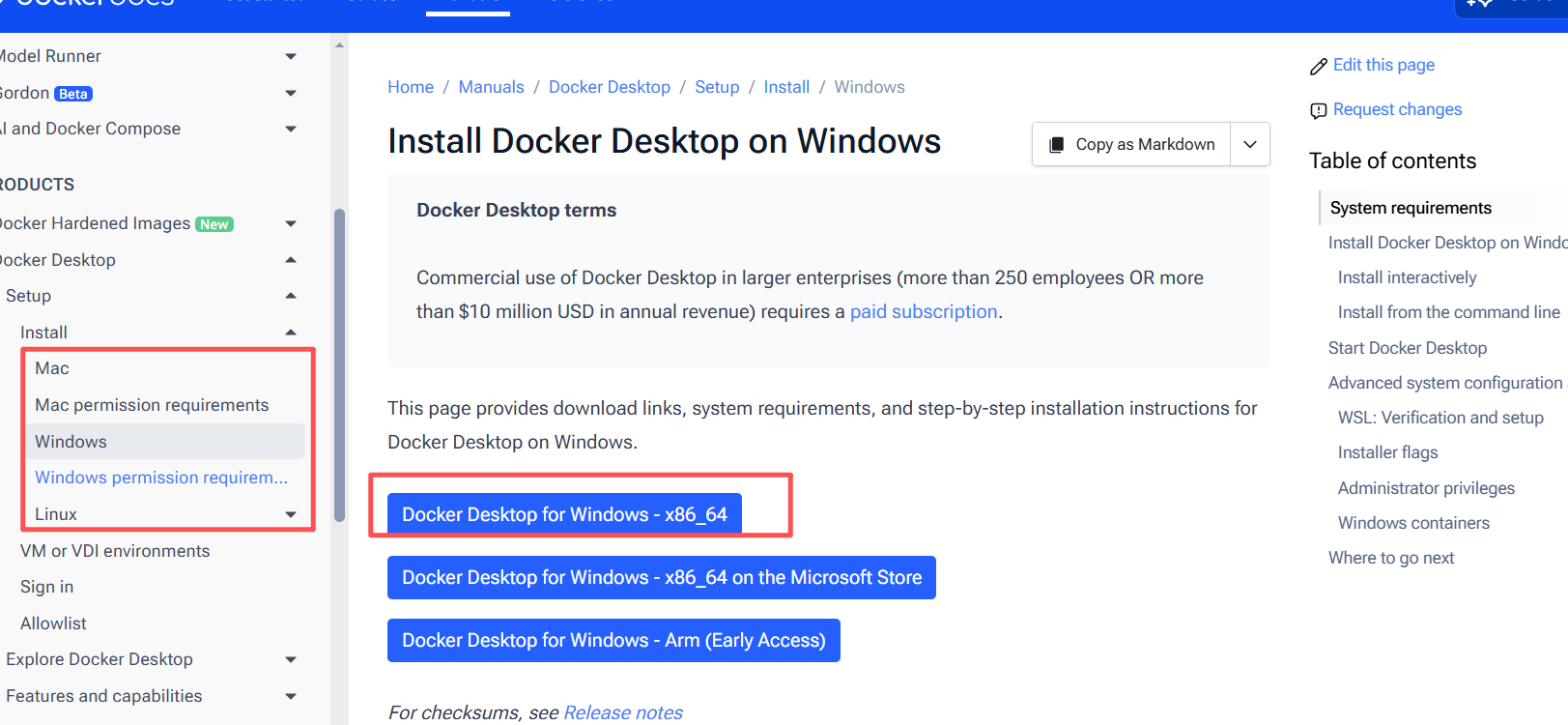The width and height of the screenshot is (1568, 725).
Task: Click the sidebar vertical scrollbar thumb
Action: click(339, 365)
